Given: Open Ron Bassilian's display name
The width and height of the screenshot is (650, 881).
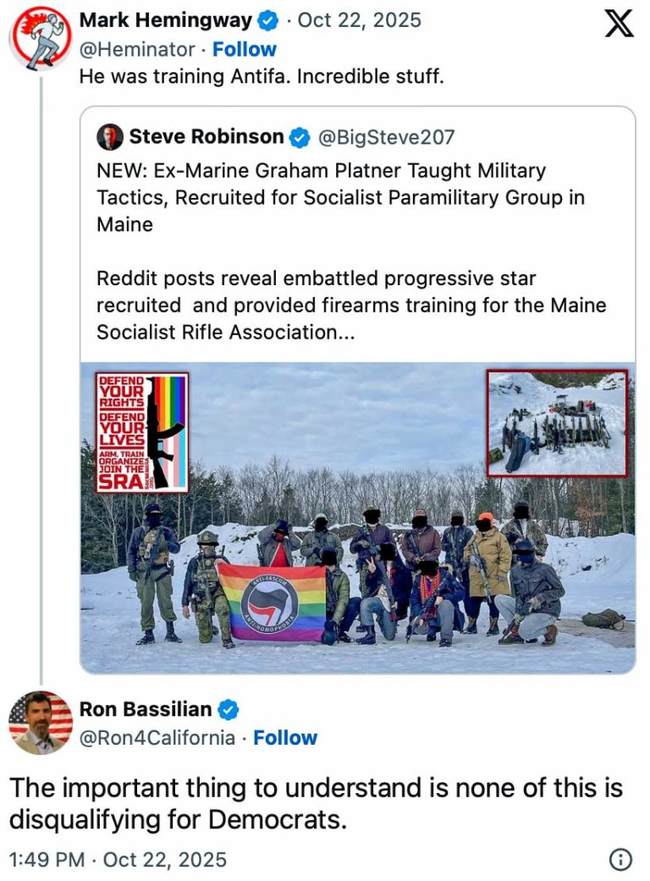Looking at the screenshot, I should click(x=145, y=710).
